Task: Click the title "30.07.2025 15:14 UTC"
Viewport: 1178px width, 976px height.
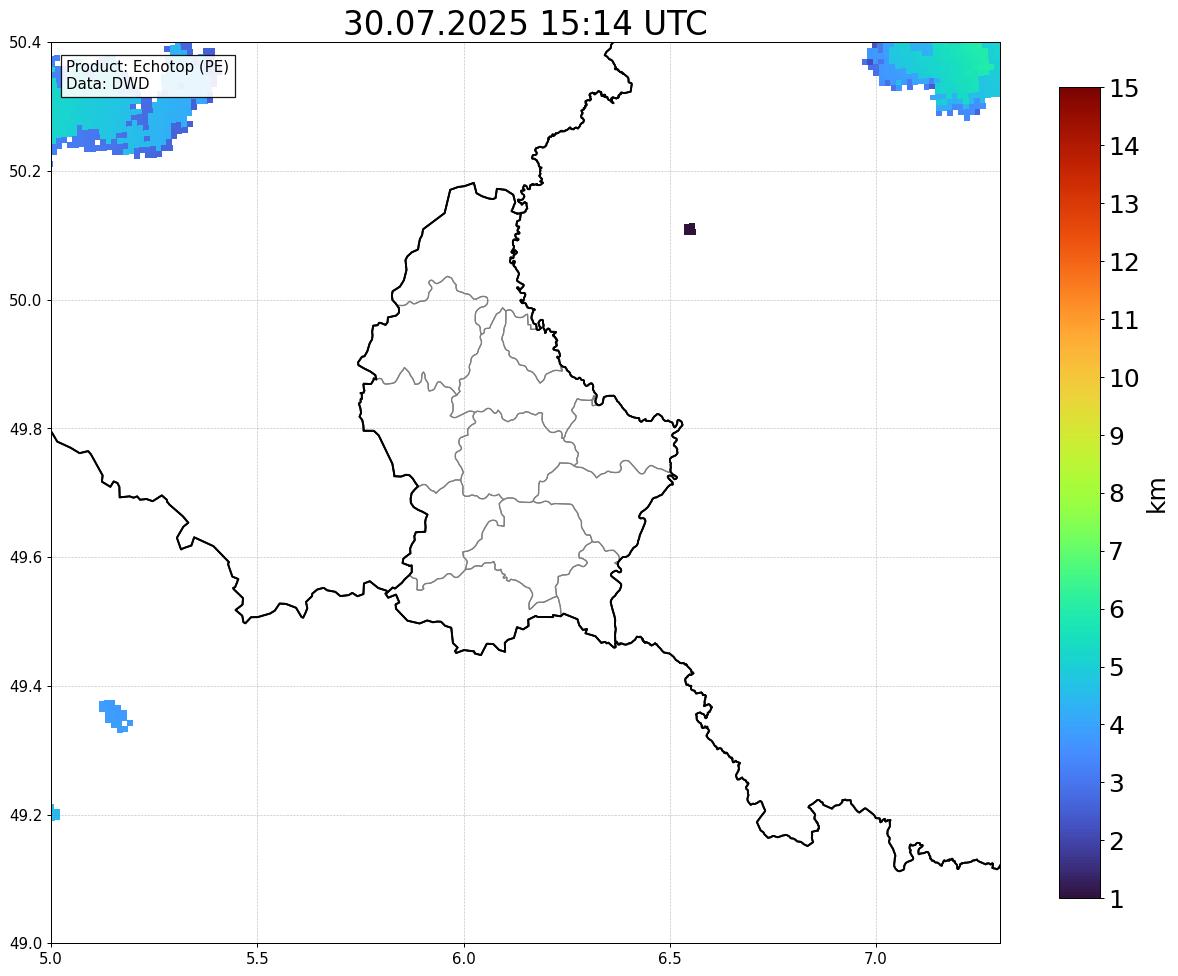Action: pos(525,23)
